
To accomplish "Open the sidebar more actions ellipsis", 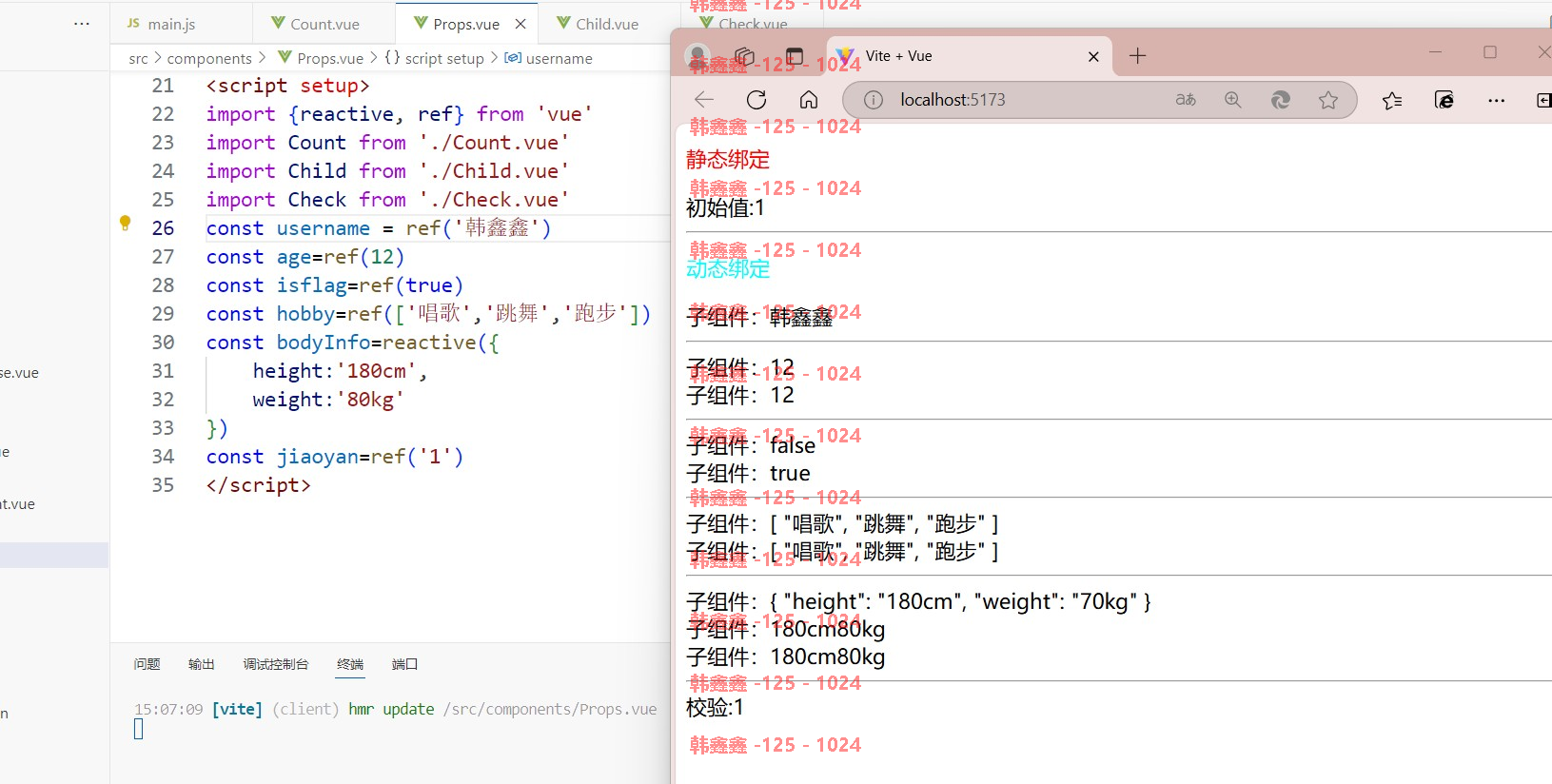I will click(82, 24).
